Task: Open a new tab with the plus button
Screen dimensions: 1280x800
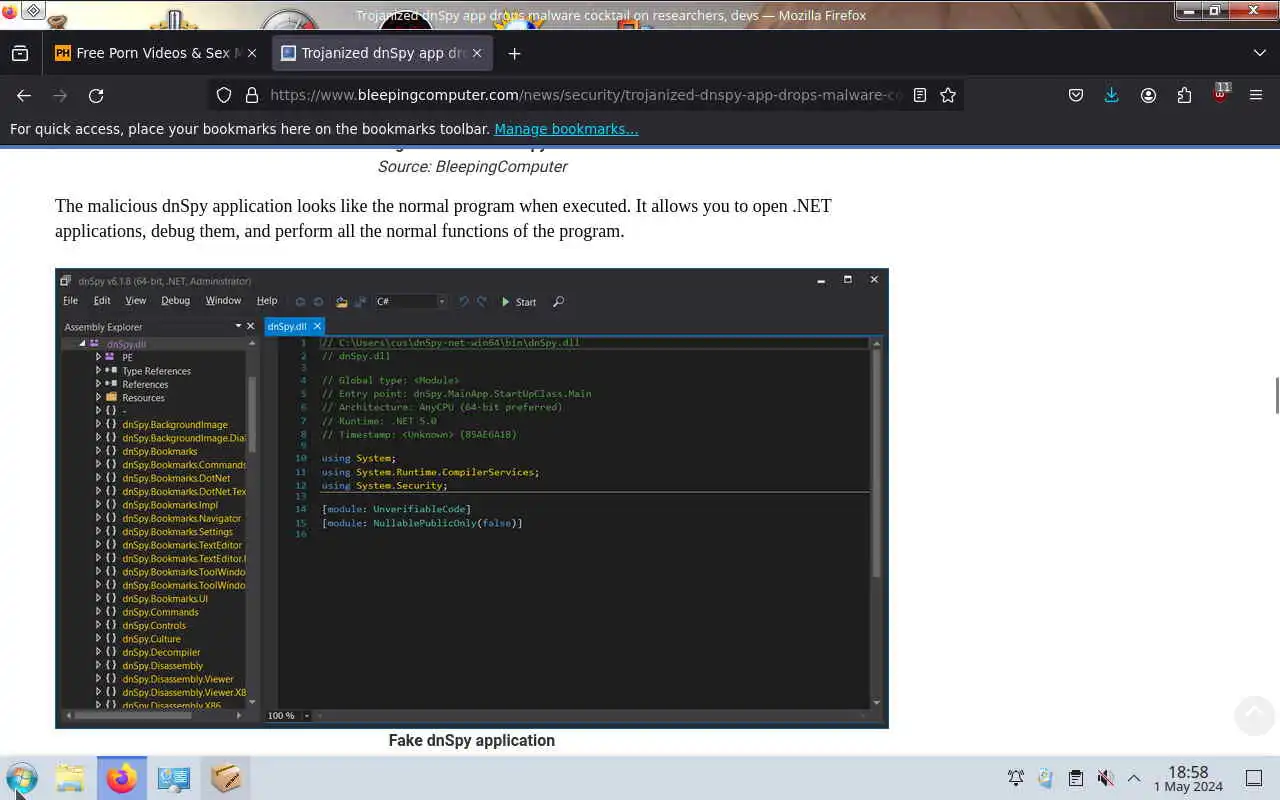Action: pos(514,54)
